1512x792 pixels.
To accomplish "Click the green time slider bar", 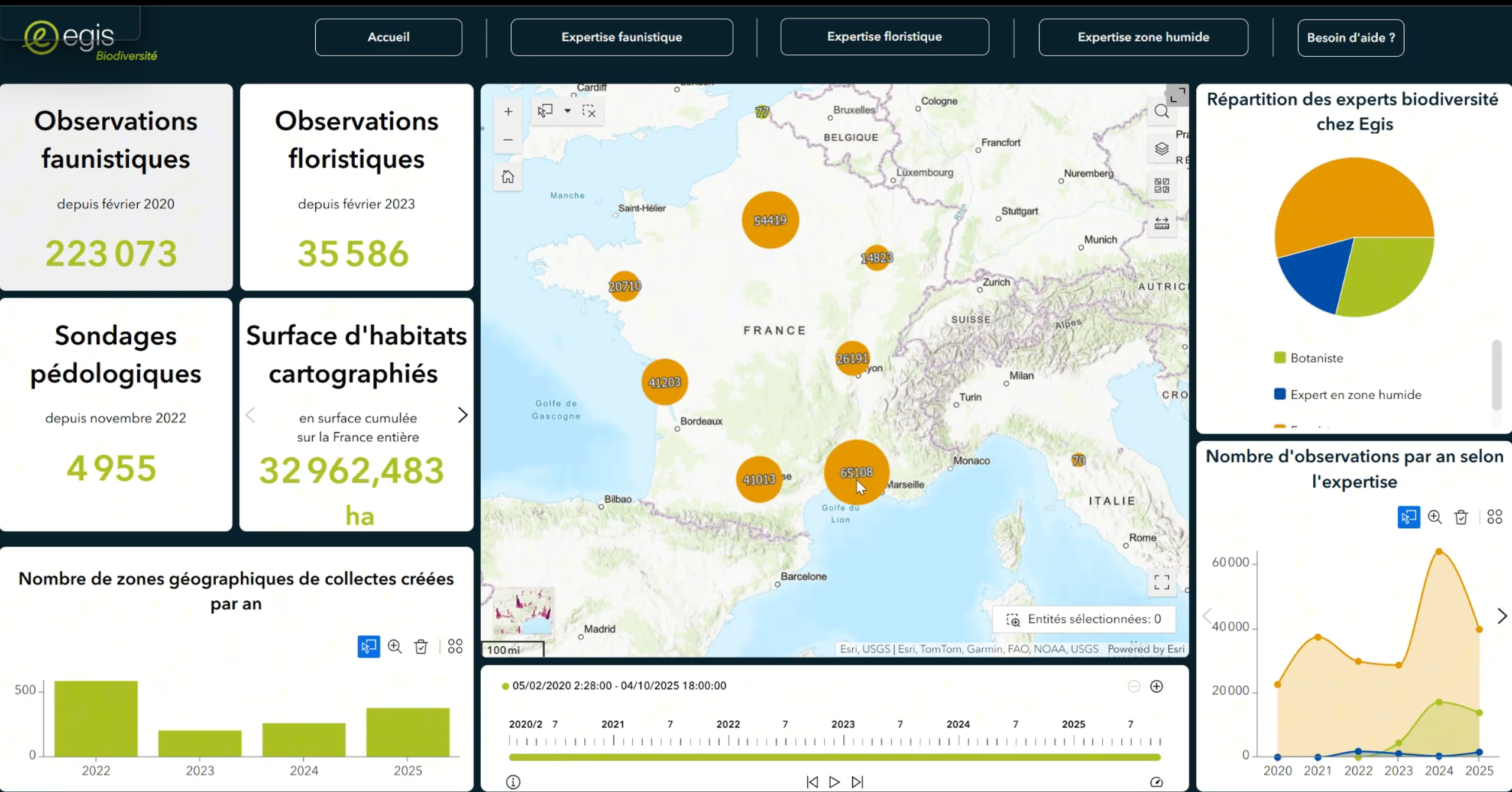I will point(834,757).
